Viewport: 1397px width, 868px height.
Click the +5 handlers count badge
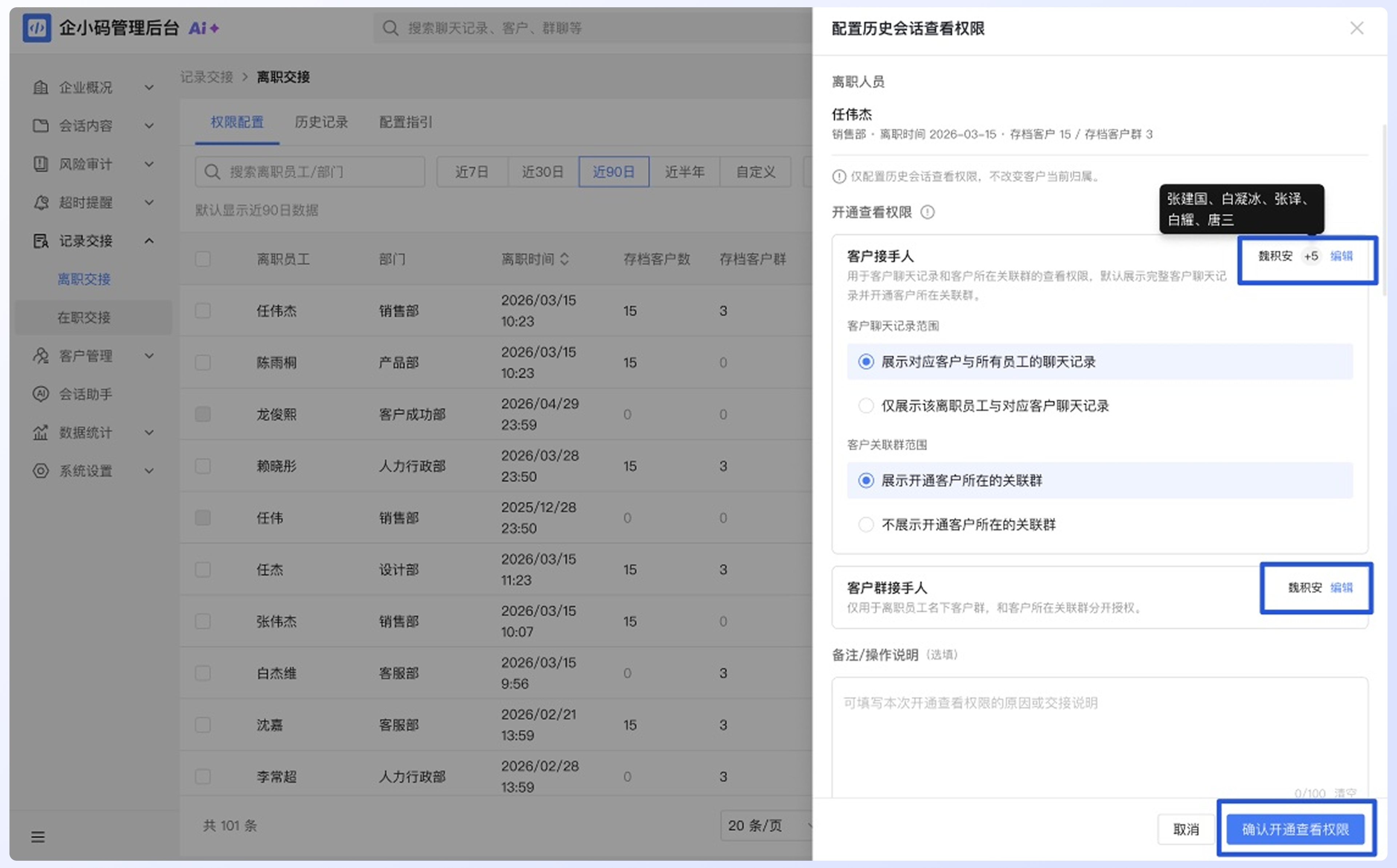[1311, 256]
